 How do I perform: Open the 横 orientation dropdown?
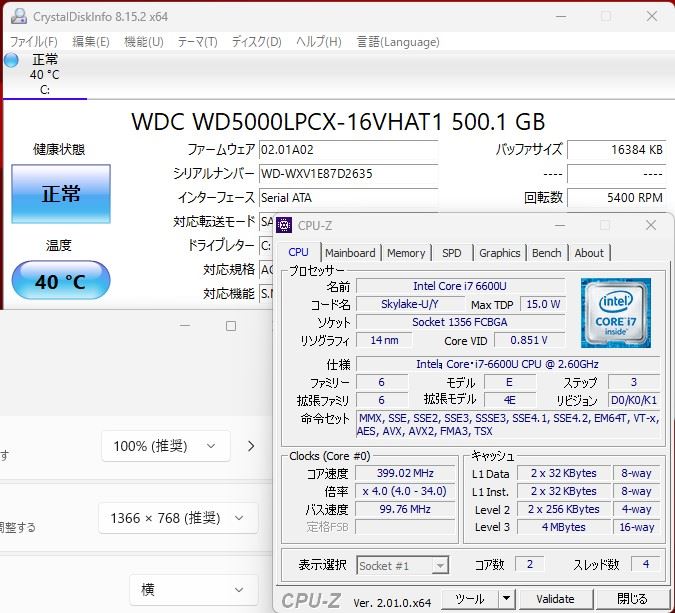pos(194,589)
